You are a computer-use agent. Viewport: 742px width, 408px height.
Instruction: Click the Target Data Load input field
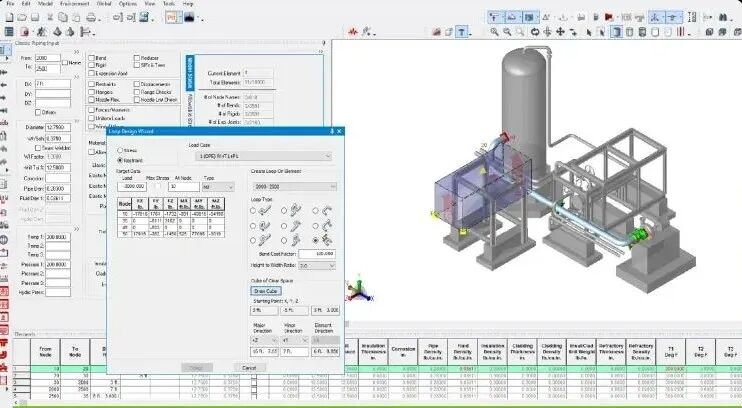(132, 187)
